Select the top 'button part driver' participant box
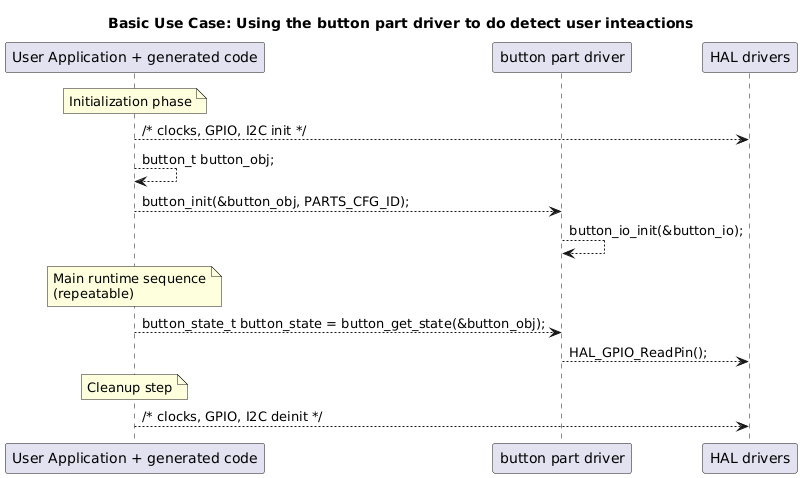The image size is (802, 478). pos(561,58)
